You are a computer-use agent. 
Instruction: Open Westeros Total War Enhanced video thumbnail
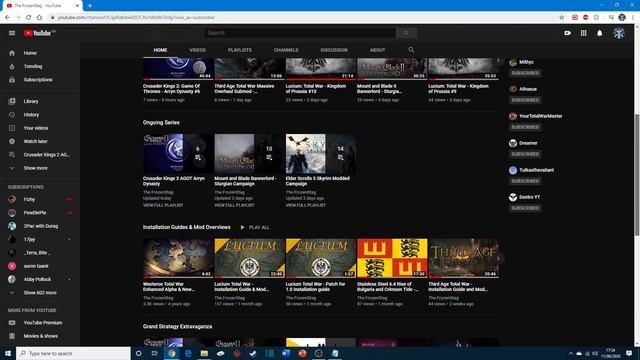[178, 258]
